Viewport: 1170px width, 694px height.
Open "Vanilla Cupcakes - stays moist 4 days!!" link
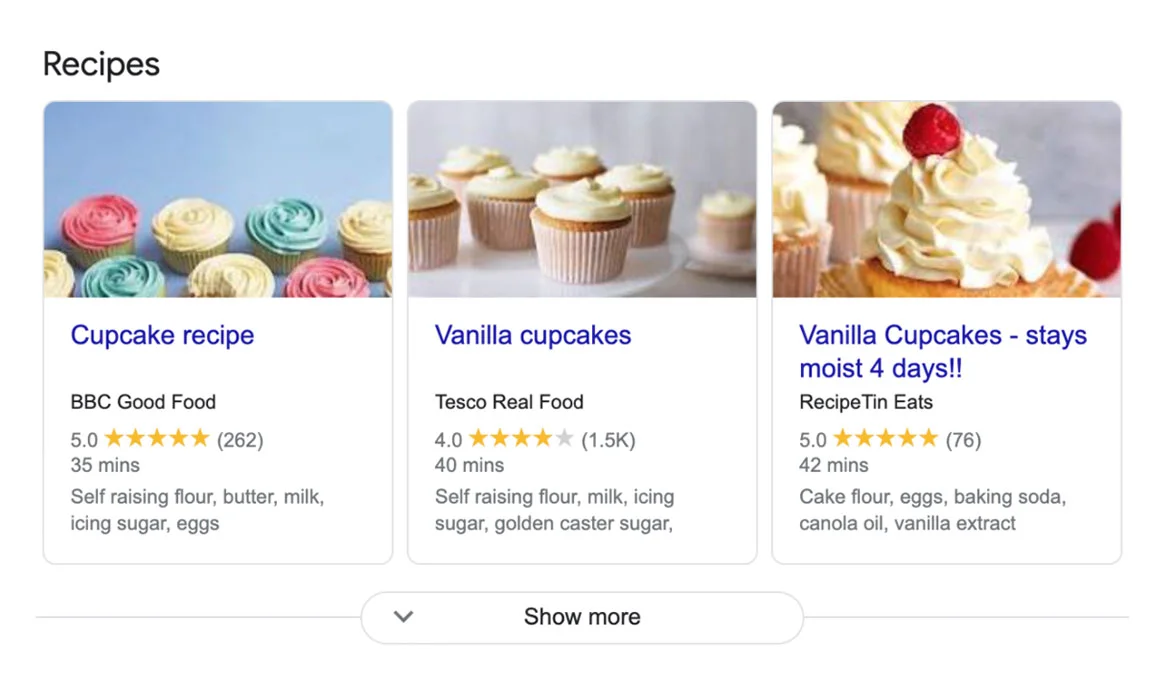click(x=942, y=351)
